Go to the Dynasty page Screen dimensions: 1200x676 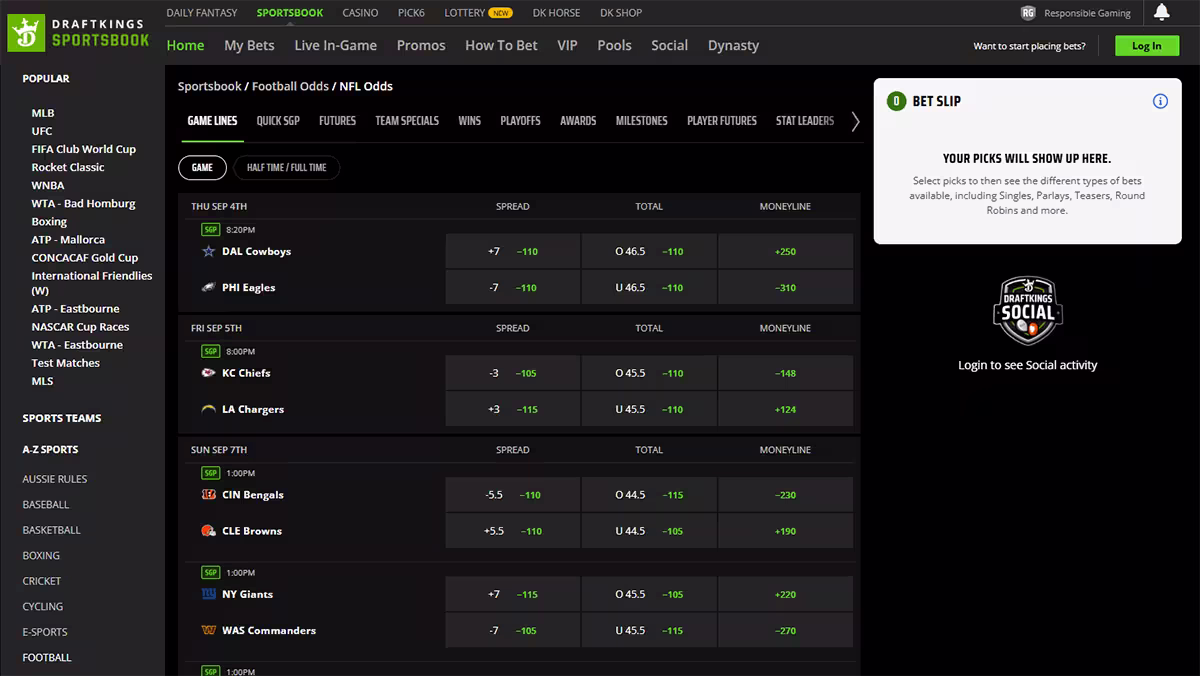click(x=733, y=46)
